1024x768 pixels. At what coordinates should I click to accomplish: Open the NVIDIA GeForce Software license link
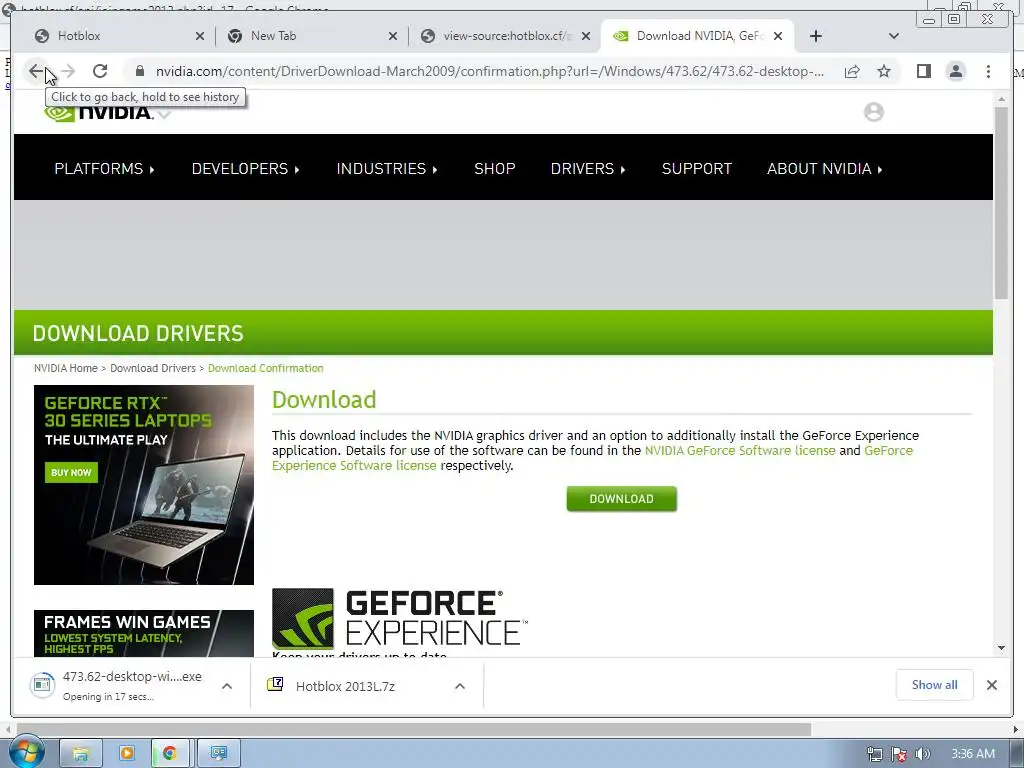click(x=740, y=451)
